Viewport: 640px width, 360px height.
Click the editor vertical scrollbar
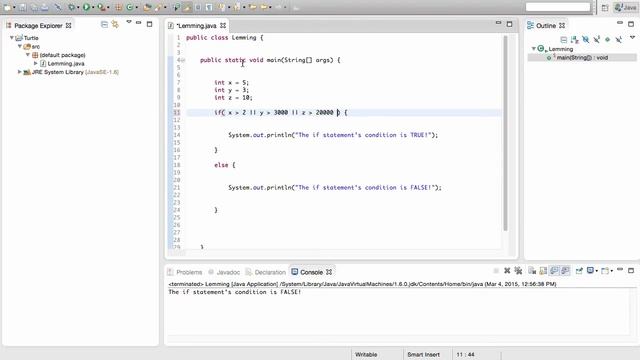[x=505, y=133]
